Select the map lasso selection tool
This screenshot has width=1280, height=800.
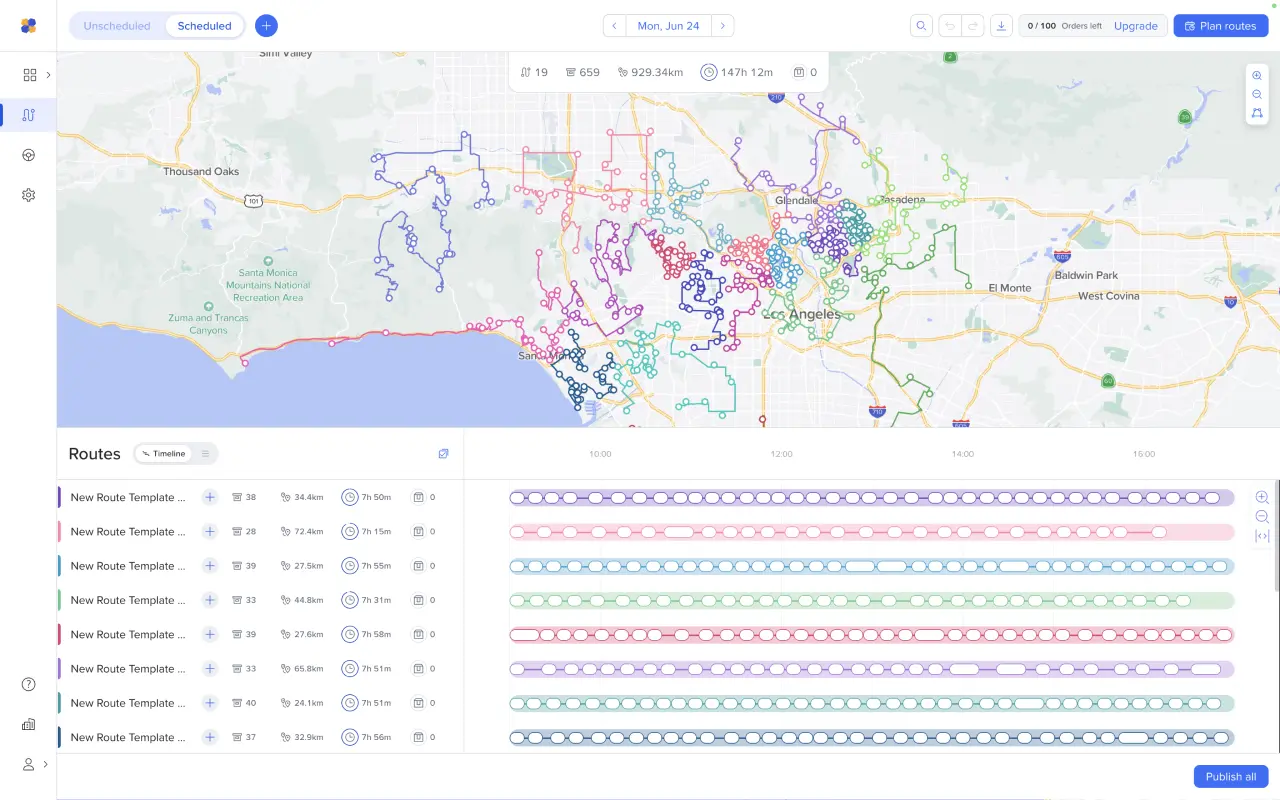1257,114
